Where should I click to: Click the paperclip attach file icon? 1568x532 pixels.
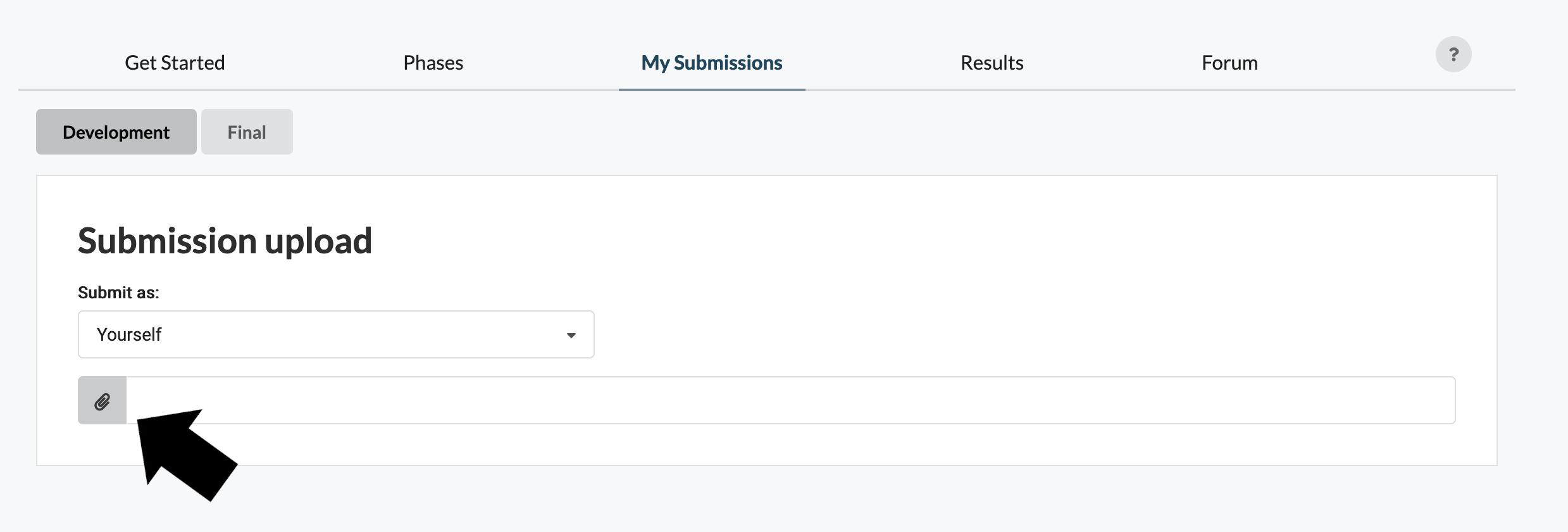(102, 401)
